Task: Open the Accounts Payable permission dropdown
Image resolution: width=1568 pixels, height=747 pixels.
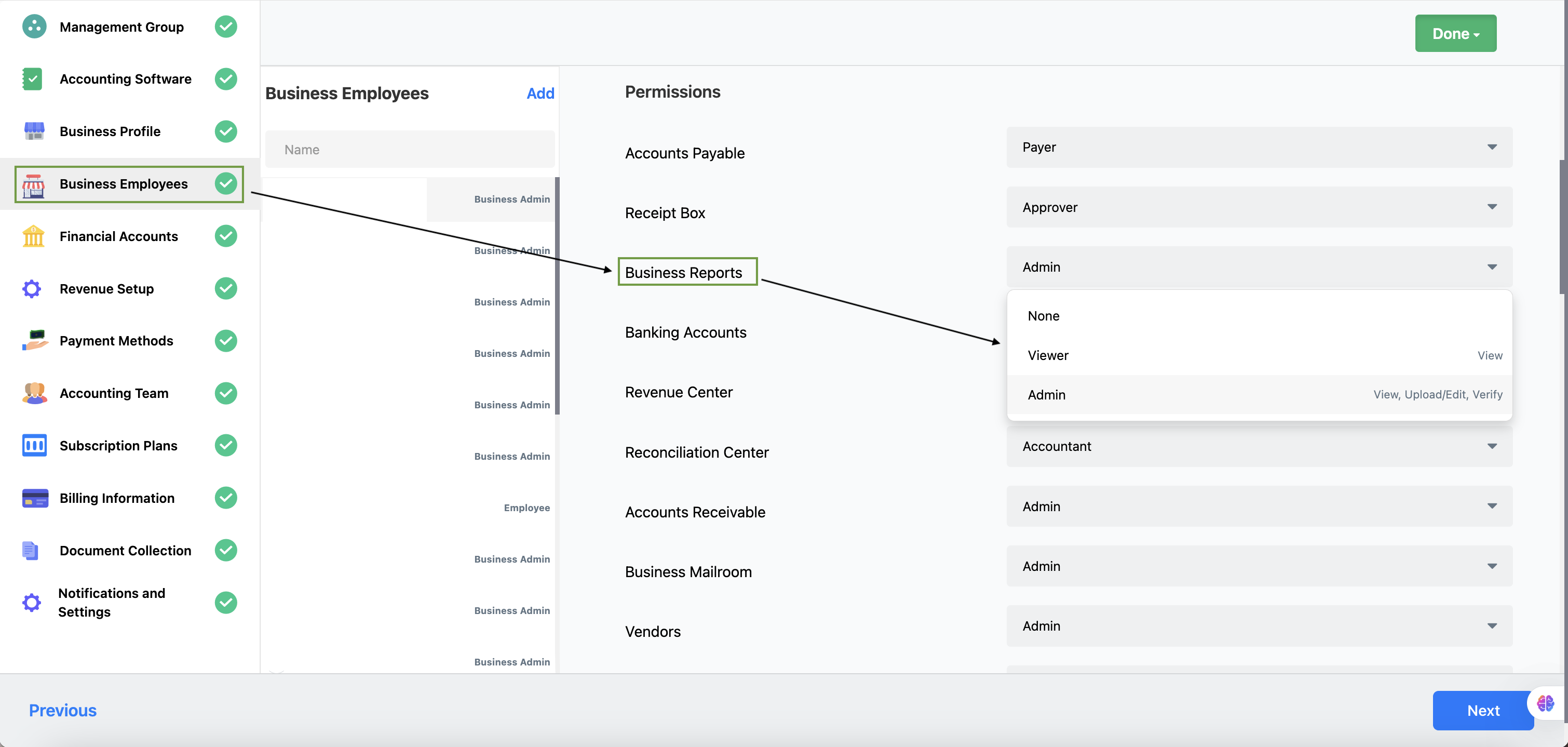Action: click(x=1259, y=146)
